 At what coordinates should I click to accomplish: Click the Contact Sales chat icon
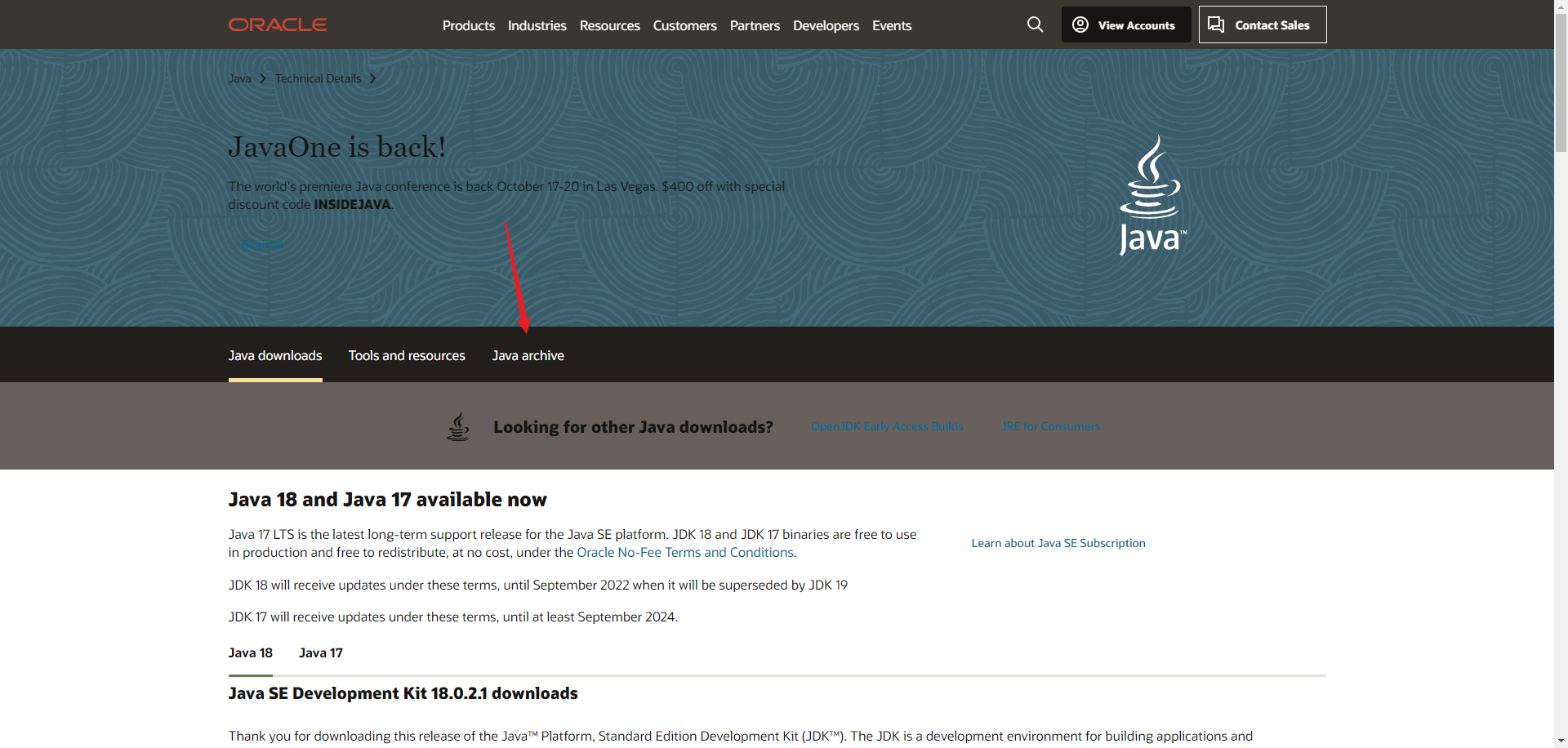1216,24
